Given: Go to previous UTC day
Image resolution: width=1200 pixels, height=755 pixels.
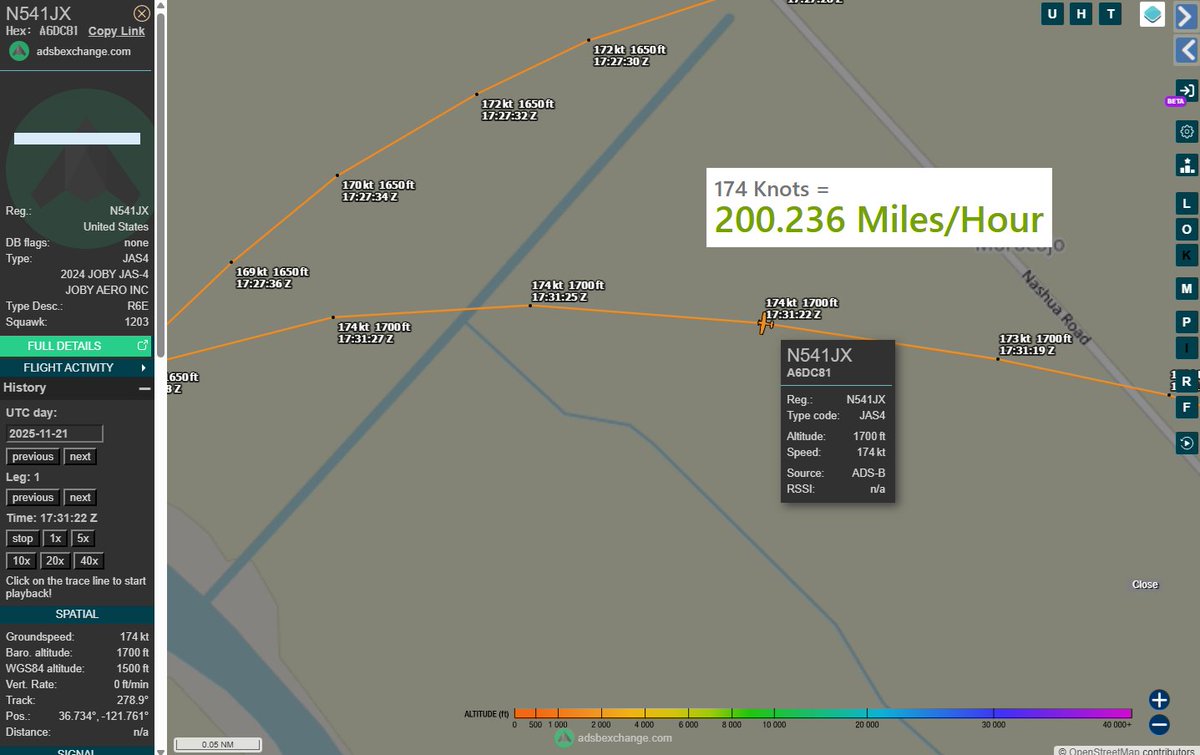Looking at the screenshot, I should [x=33, y=457].
